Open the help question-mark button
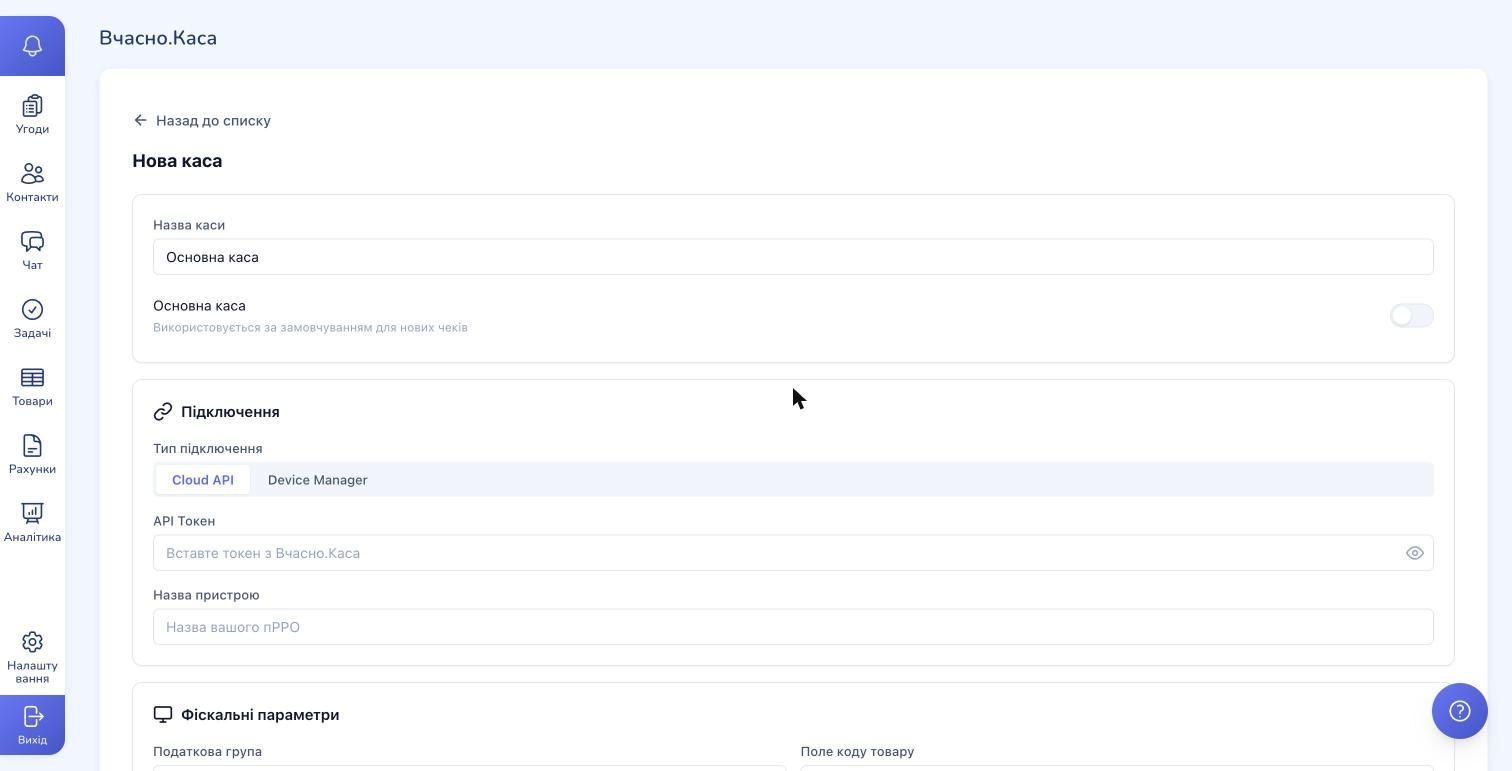This screenshot has height=771, width=1512. (1460, 711)
